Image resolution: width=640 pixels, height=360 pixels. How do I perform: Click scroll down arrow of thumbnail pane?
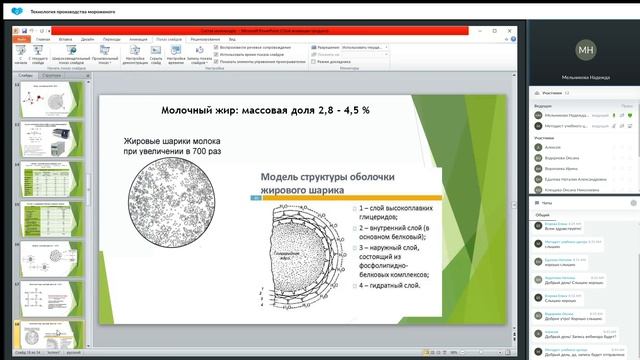click(x=88, y=346)
